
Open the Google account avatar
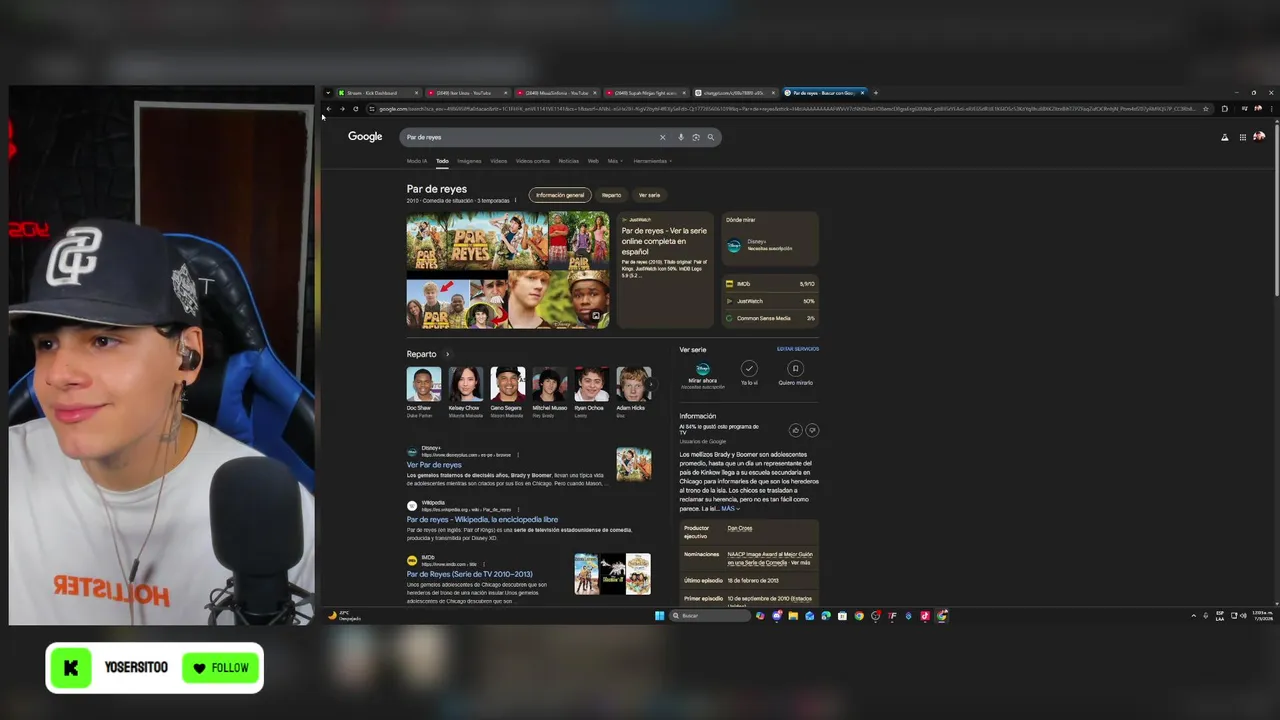click(1259, 137)
